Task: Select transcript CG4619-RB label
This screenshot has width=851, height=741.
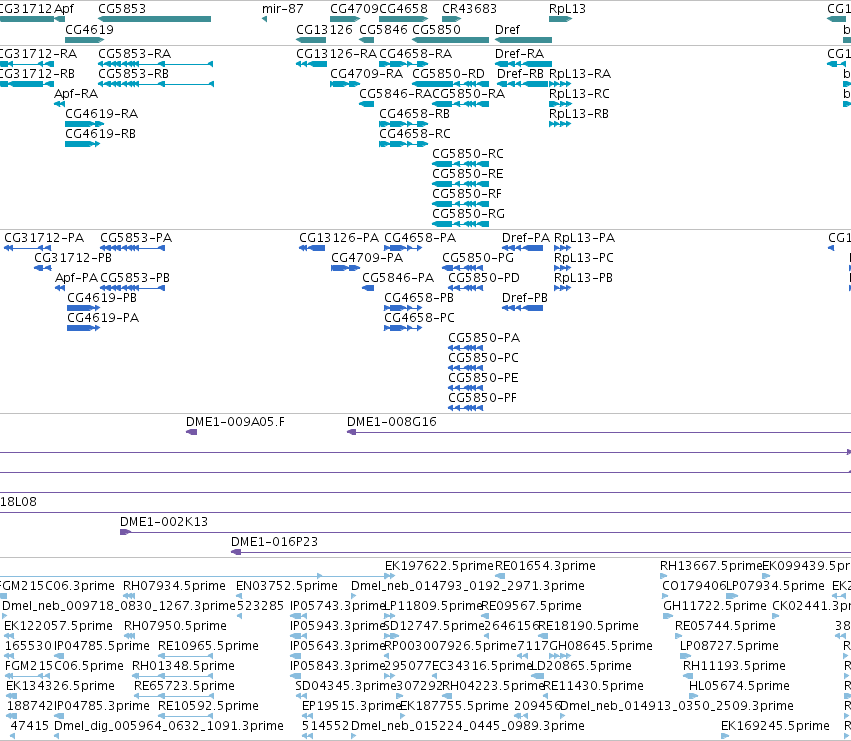Action: pos(100,134)
